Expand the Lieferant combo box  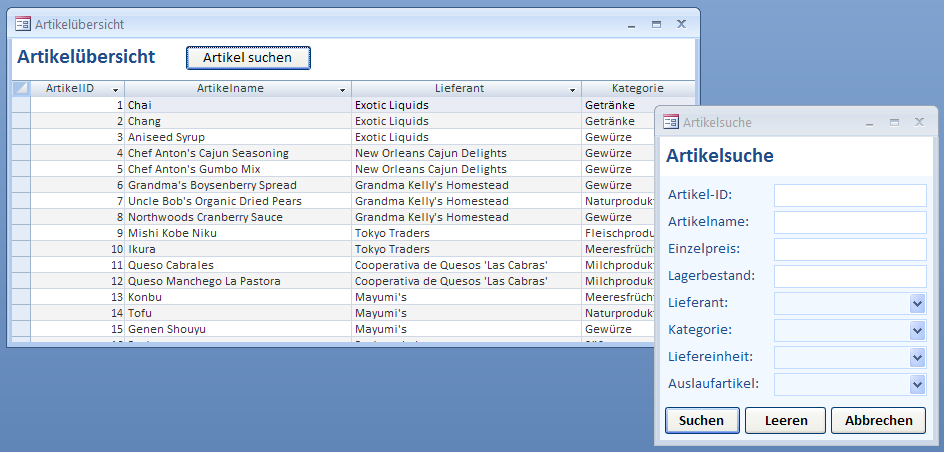tap(917, 303)
